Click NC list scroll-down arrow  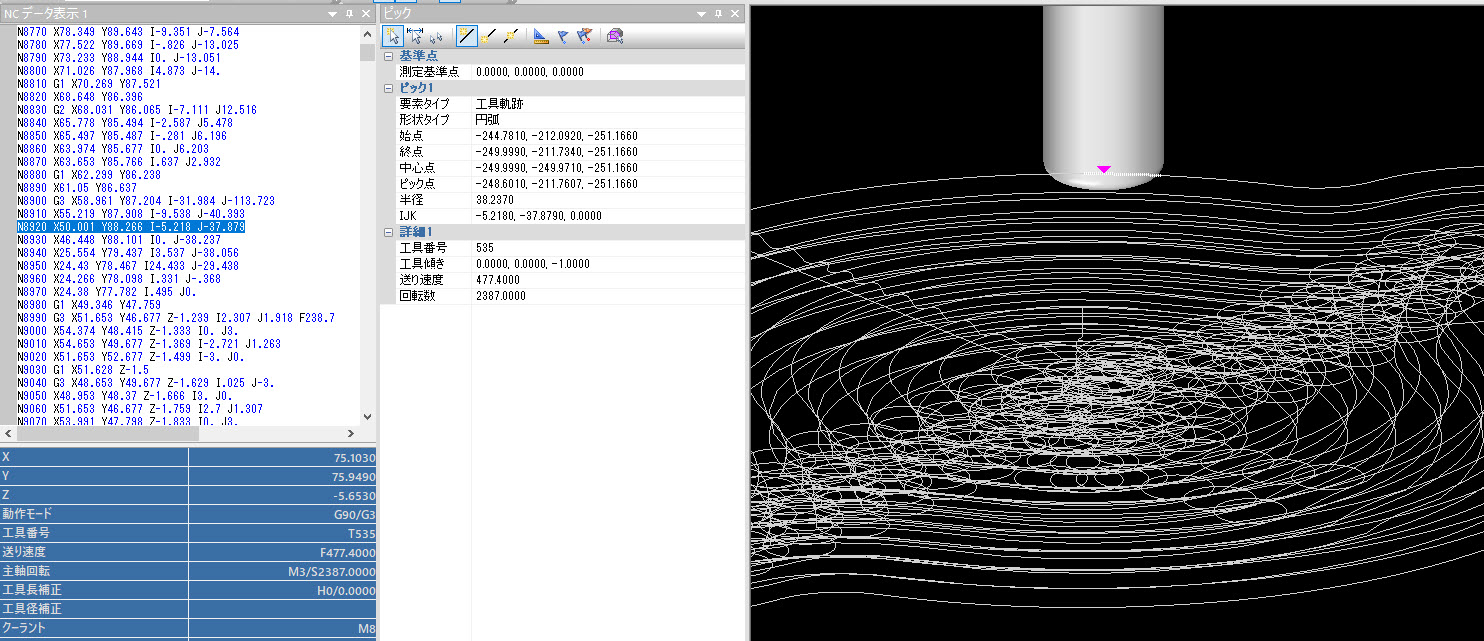[366, 417]
